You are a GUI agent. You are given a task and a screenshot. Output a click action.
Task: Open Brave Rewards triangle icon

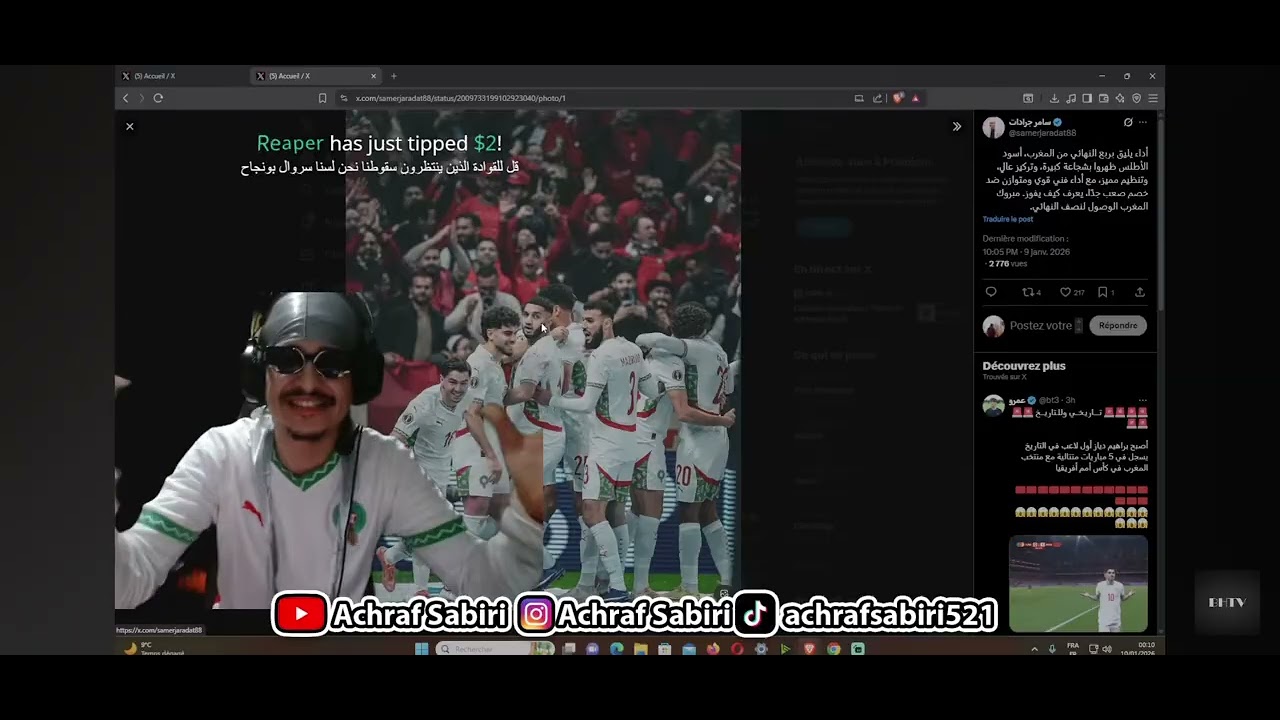tap(915, 98)
